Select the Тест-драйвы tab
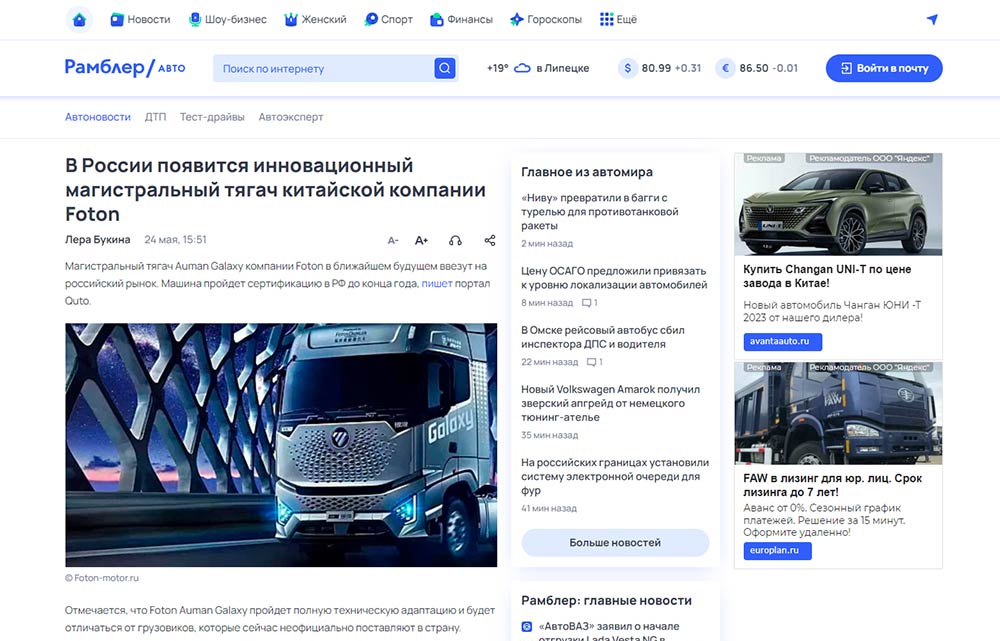Viewport: 1000px width, 641px height. (212, 117)
